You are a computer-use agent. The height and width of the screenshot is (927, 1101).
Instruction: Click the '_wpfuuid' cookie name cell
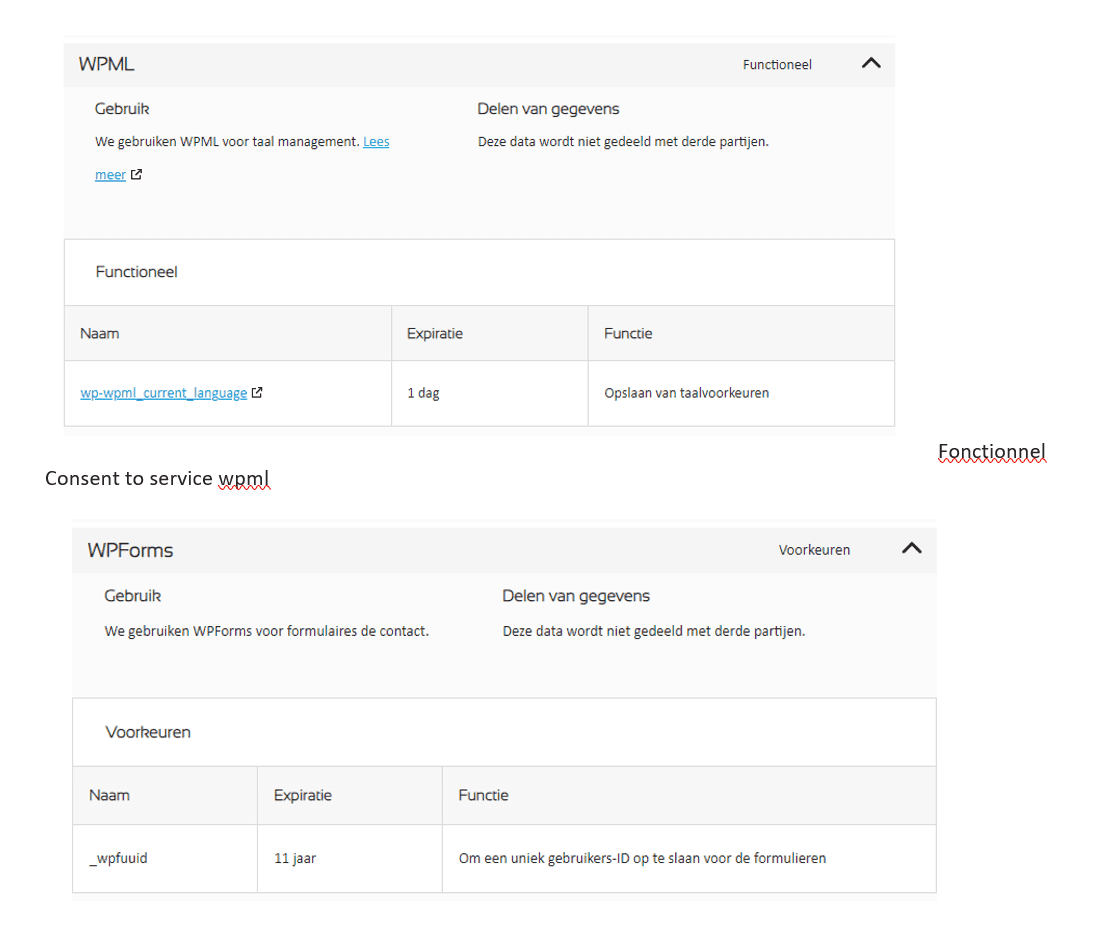(165, 858)
